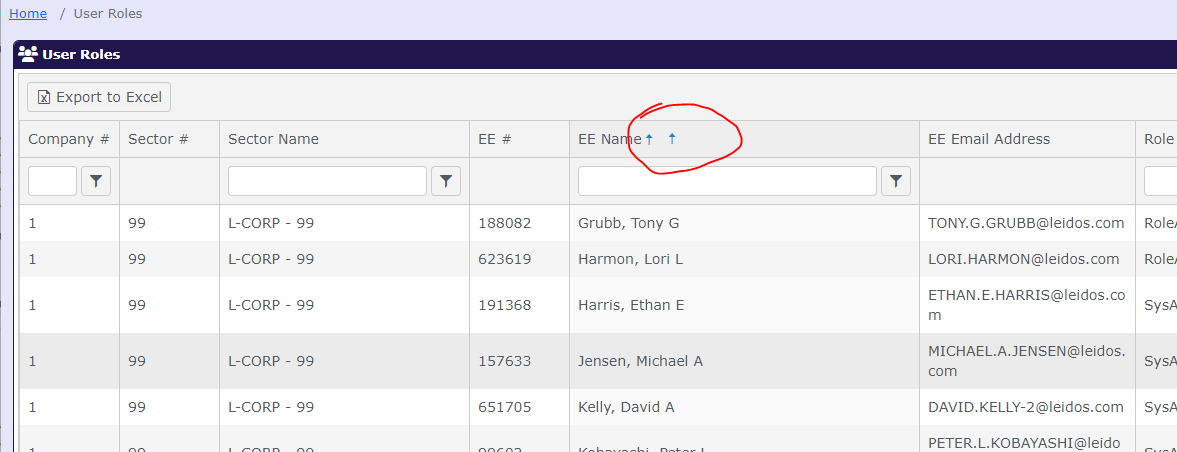
Task: Go to the Home breadcrumb link
Action: click(28, 14)
